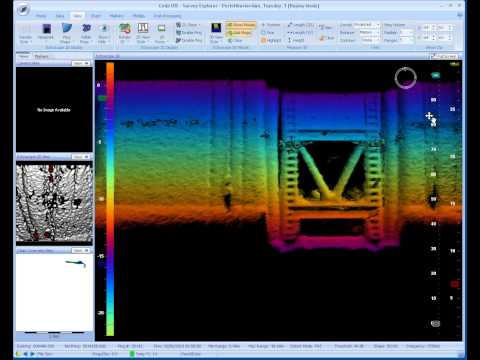Click the green frame 3D icon
Screen dimensions: 480x360
tap(161, 29)
